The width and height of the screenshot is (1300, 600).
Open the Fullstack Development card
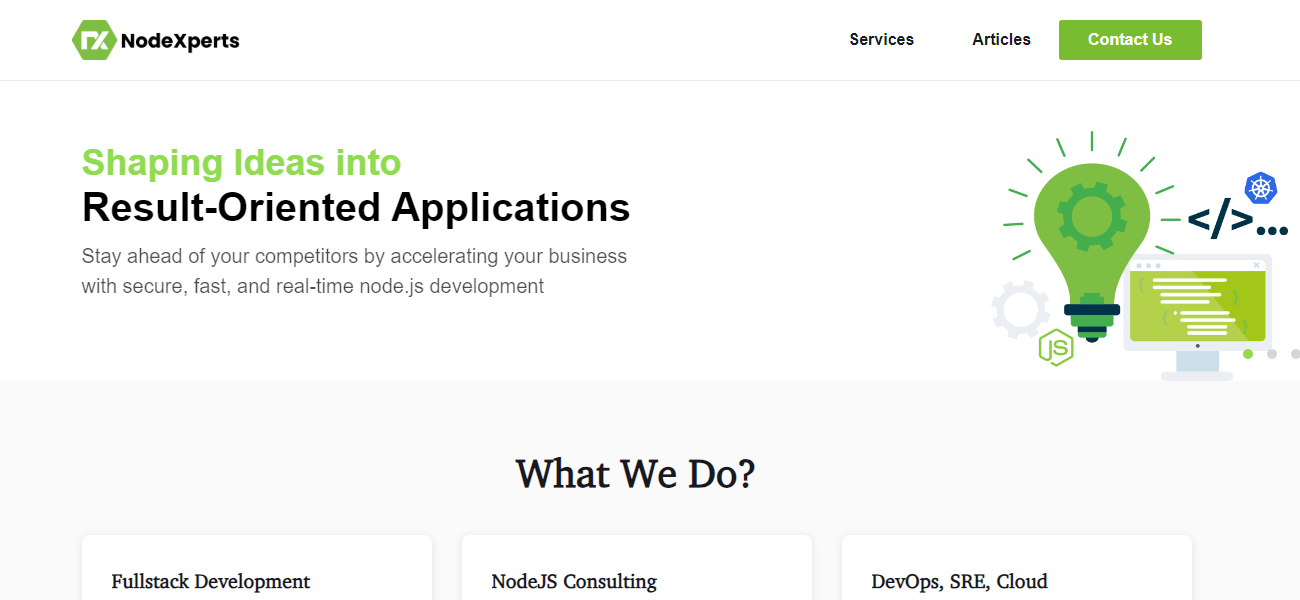(x=257, y=568)
